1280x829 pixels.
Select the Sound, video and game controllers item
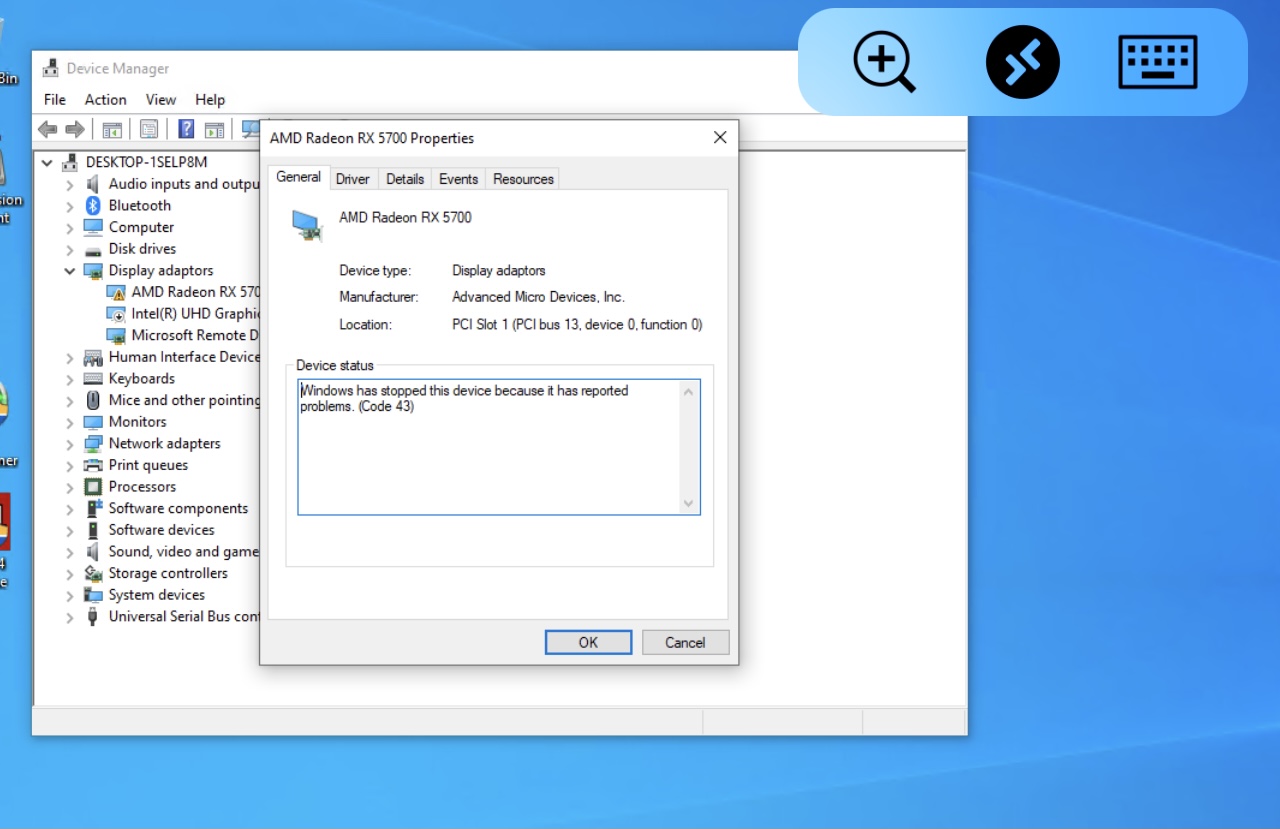coord(183,552)
